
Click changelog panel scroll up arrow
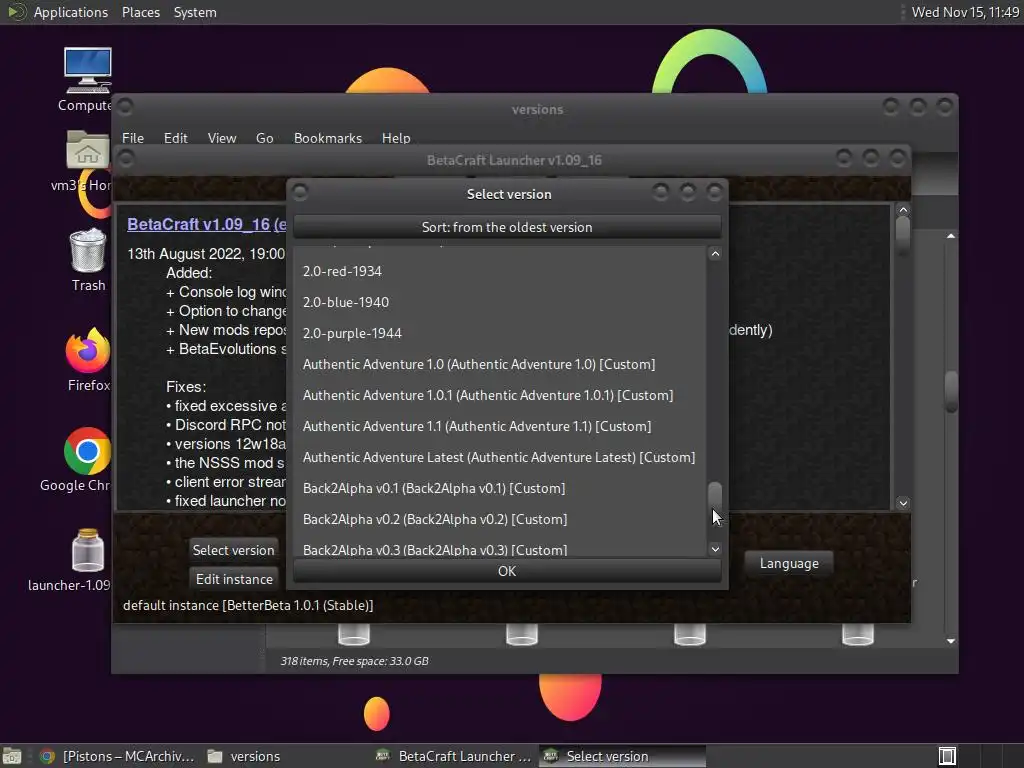tap(903, 210)
